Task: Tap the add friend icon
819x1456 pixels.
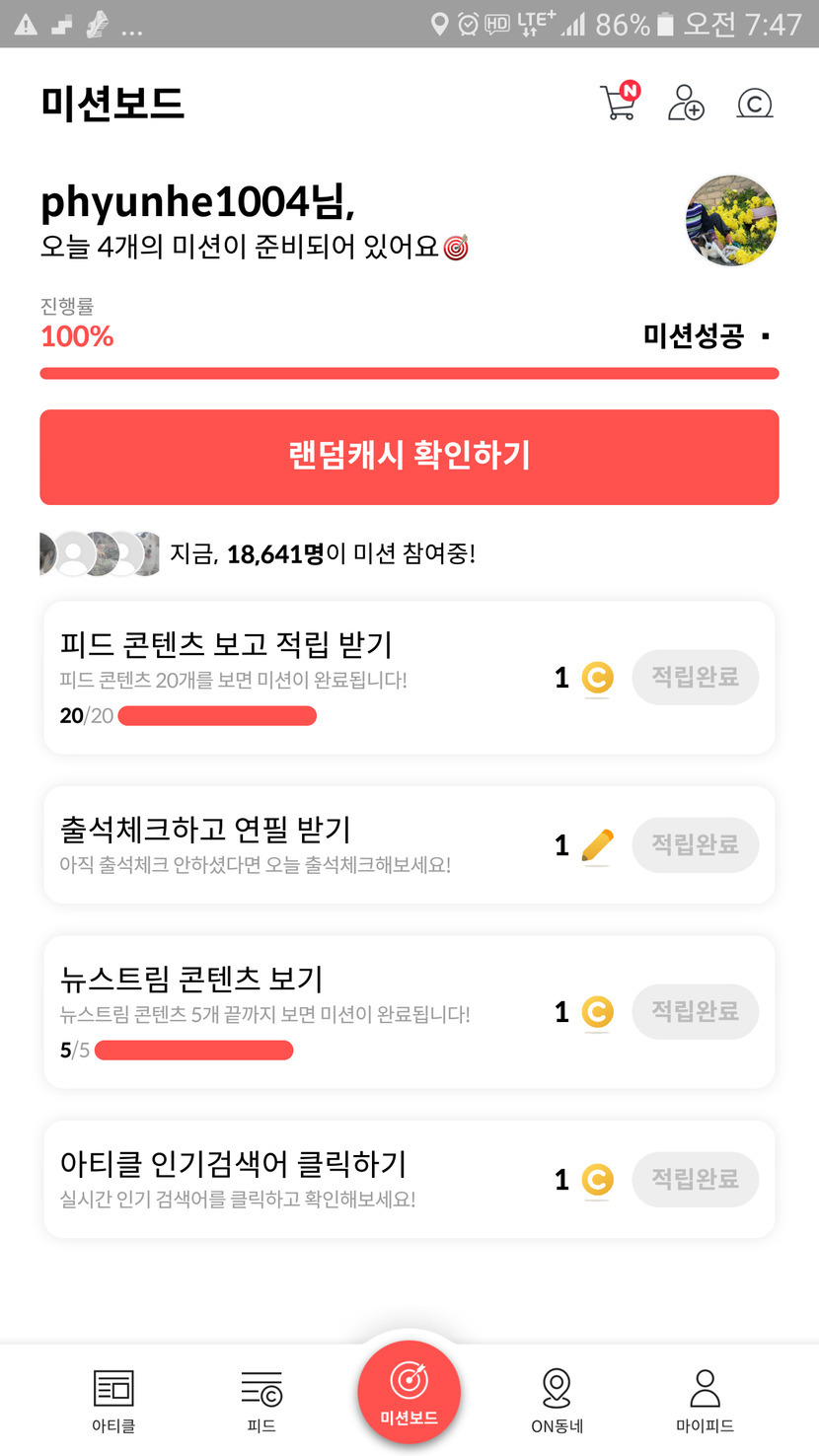Action: point(686,103)
